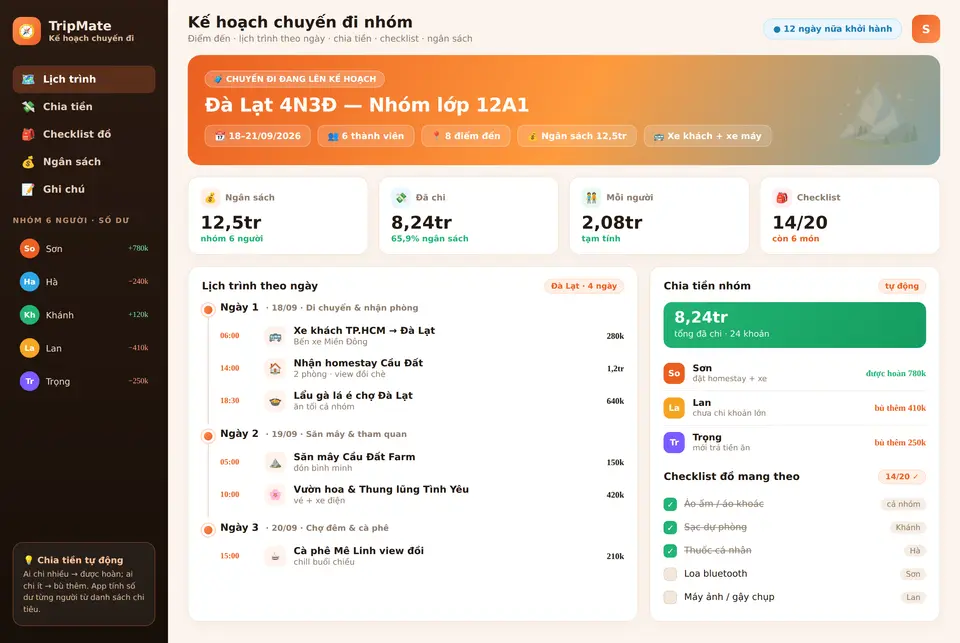Click the 18-21/09/2026 date chip
The image size is (960, 643).
click(x=258, y=136)
